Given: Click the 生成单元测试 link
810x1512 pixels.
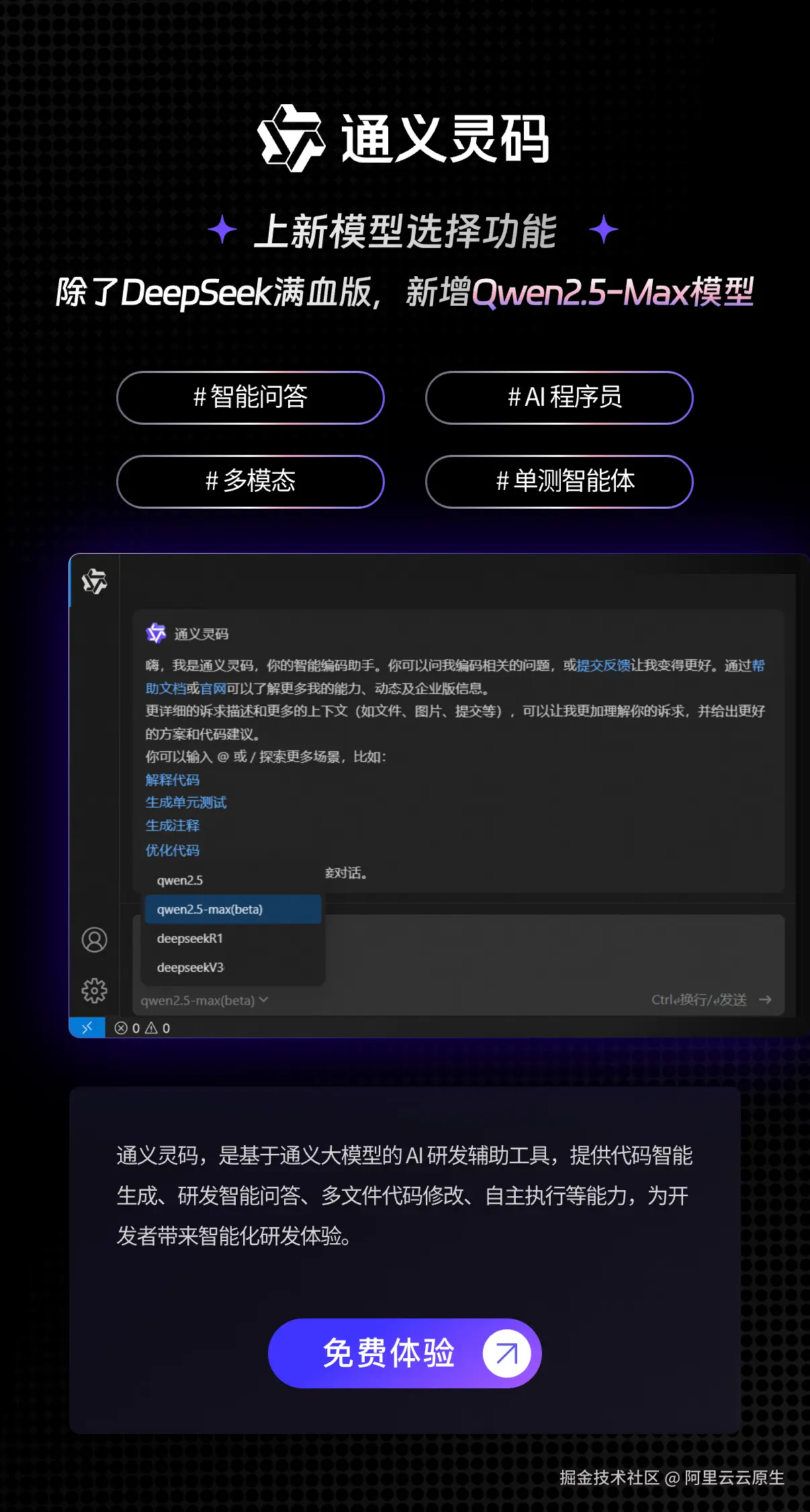Looking at the screenshot, I should click(186, 802).
